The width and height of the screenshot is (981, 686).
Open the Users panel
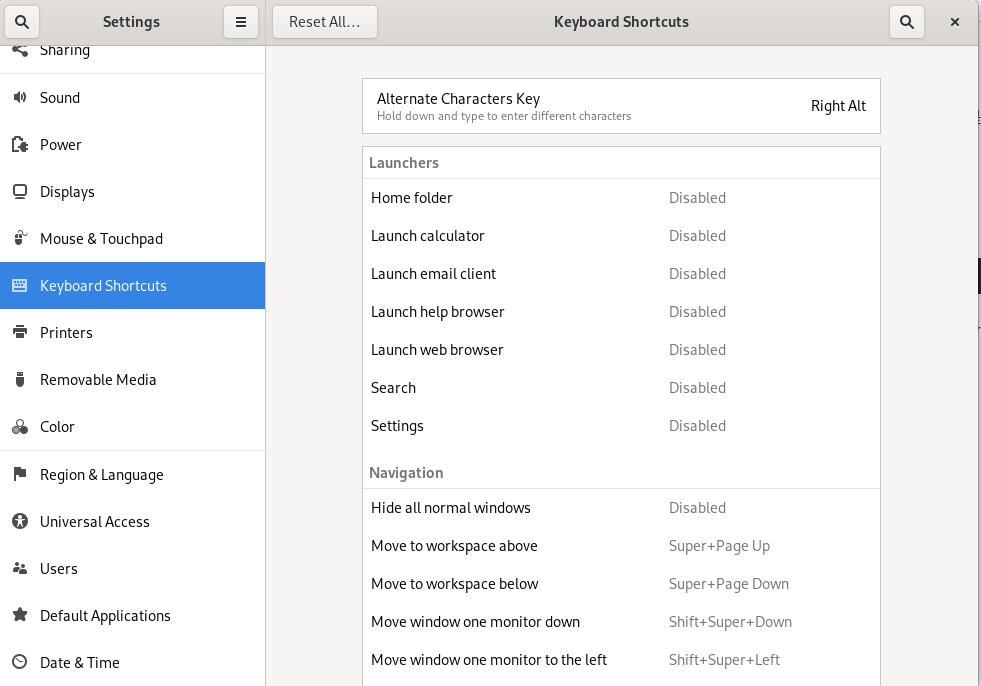point(58,569)
